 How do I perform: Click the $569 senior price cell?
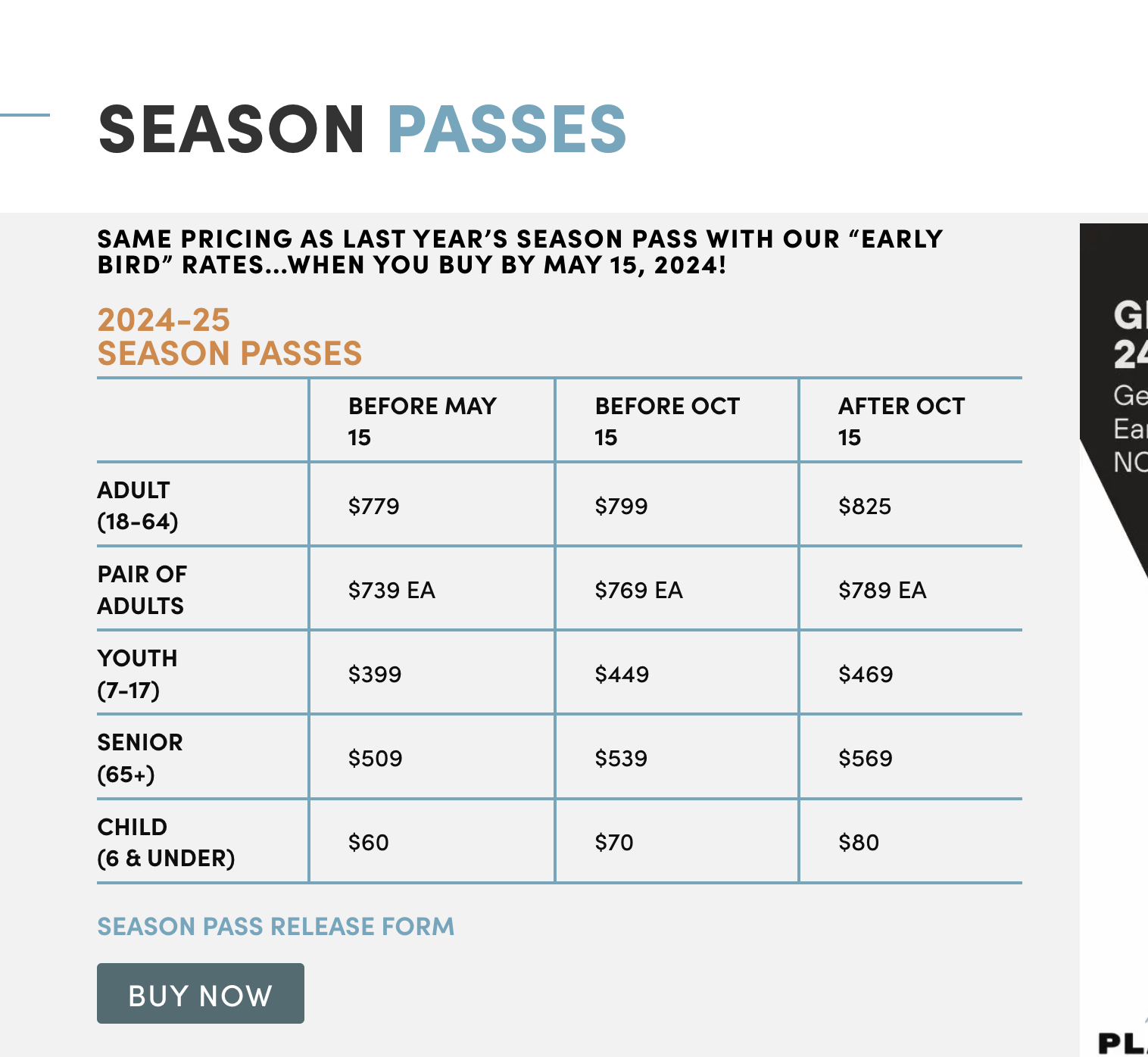866,758
